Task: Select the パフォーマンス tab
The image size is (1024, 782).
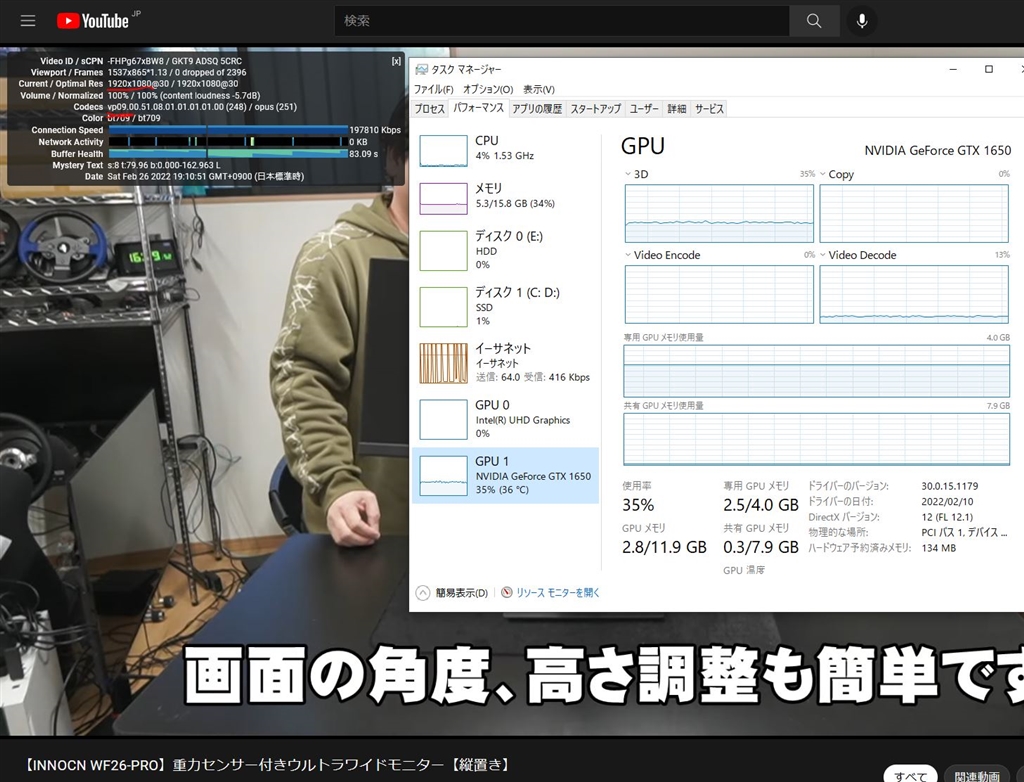Action: tap(479, 108)
